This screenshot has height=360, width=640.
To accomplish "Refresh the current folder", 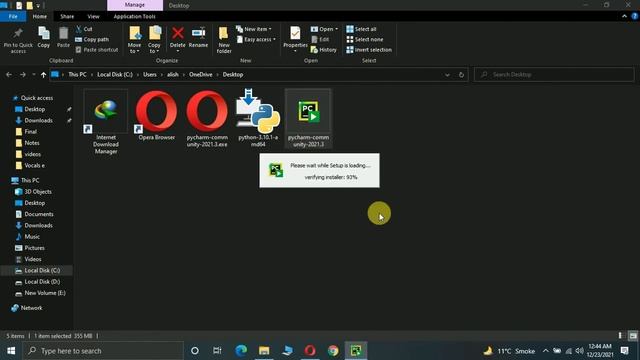I will (461, 75).
